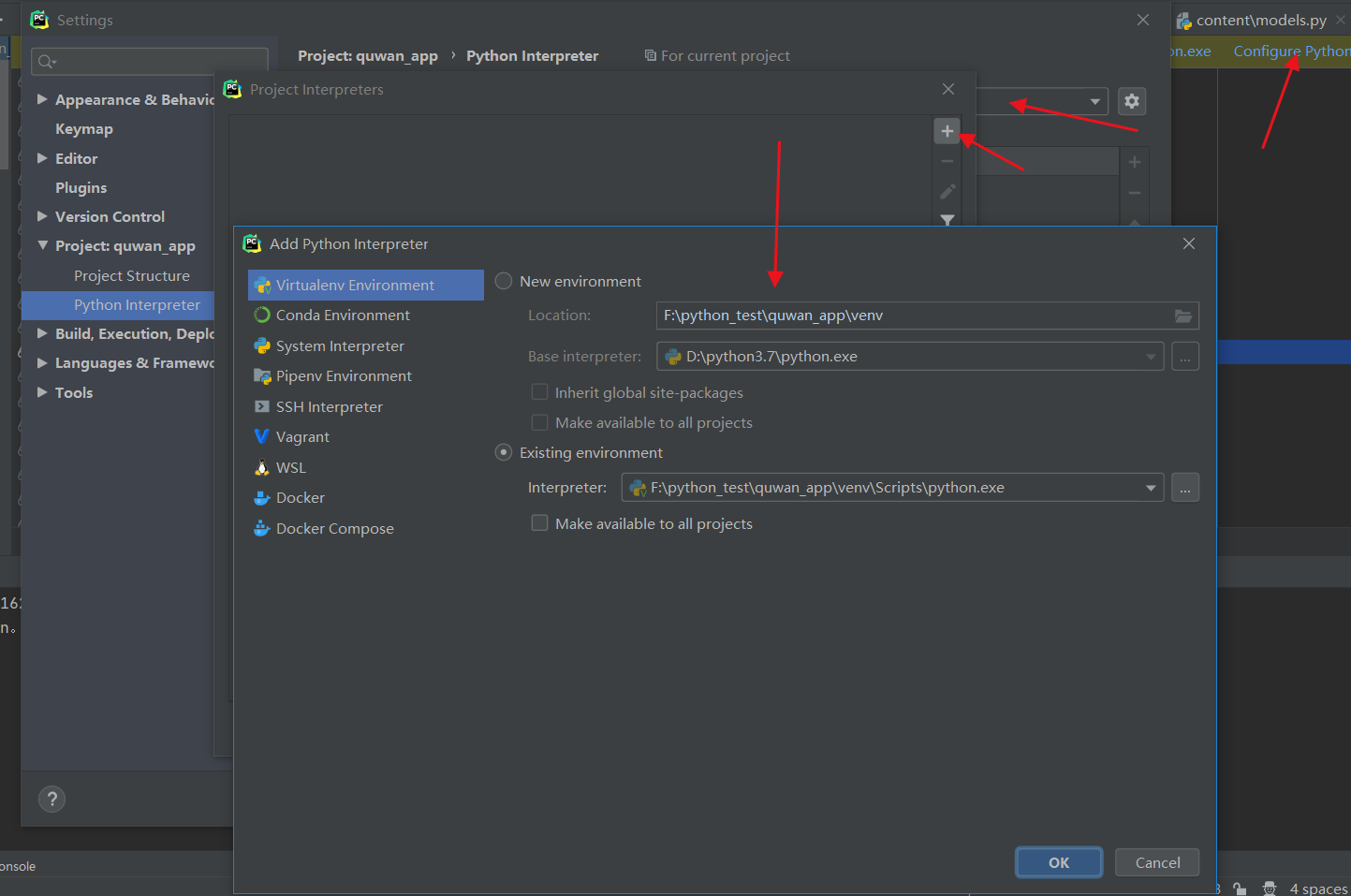Close the Add Python Interpreter dialog
1351x896 pixels.
[x=1189, y=243]
